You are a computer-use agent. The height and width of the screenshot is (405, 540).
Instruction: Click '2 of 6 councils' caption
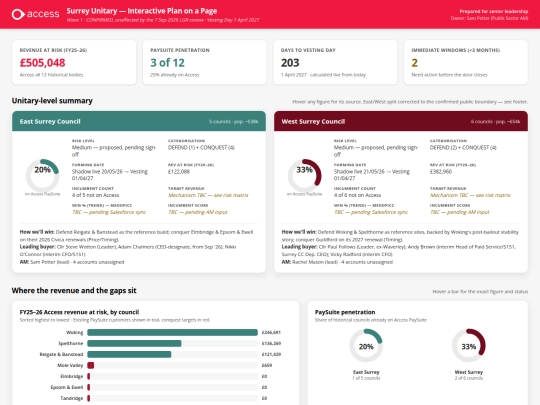(469, 378)
